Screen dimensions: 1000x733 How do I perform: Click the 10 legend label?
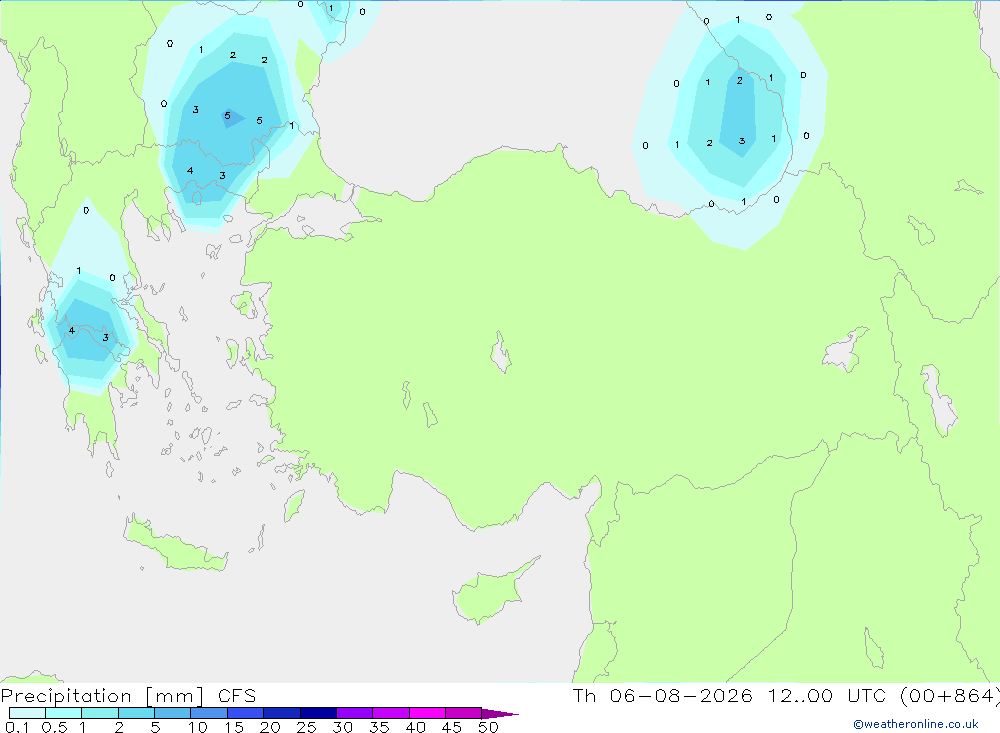pos(198,727)
